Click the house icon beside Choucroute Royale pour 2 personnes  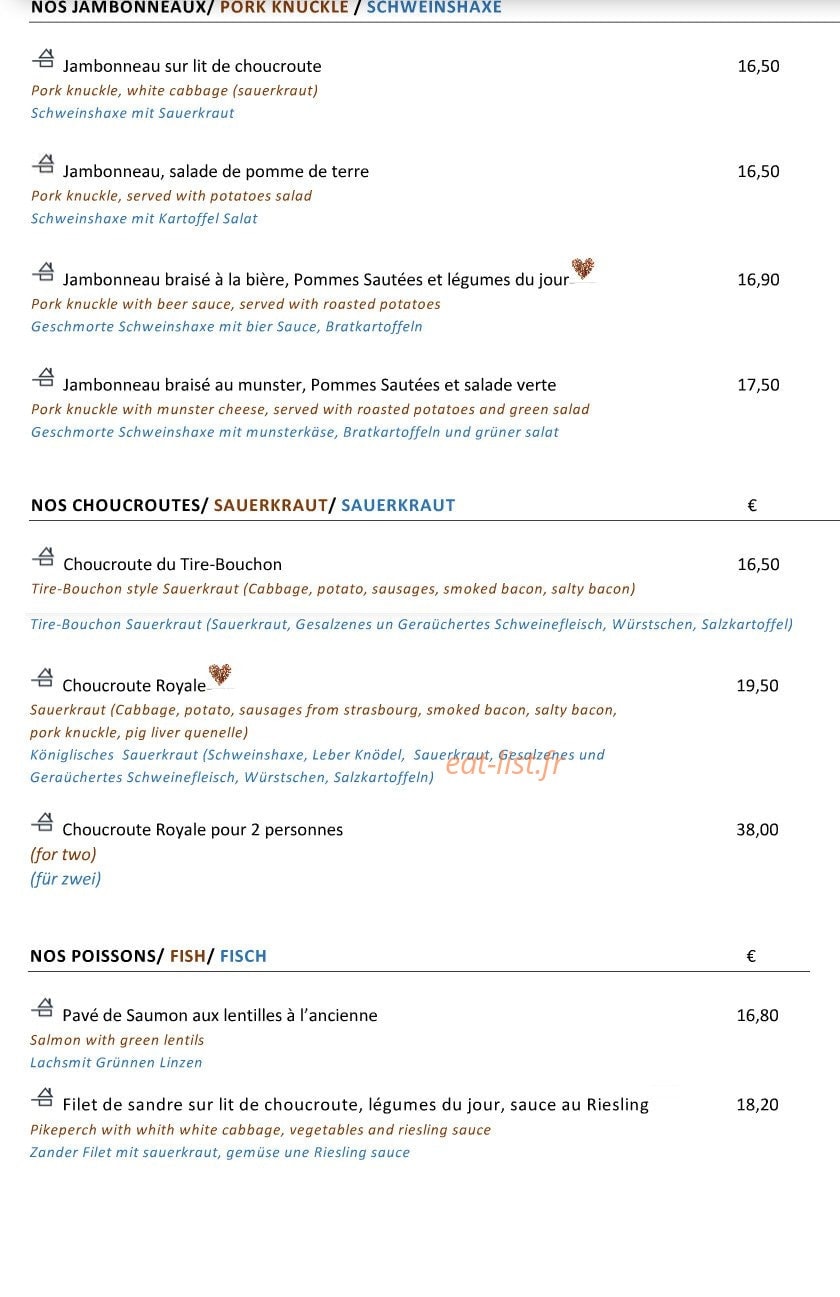(x=42, y=821)
